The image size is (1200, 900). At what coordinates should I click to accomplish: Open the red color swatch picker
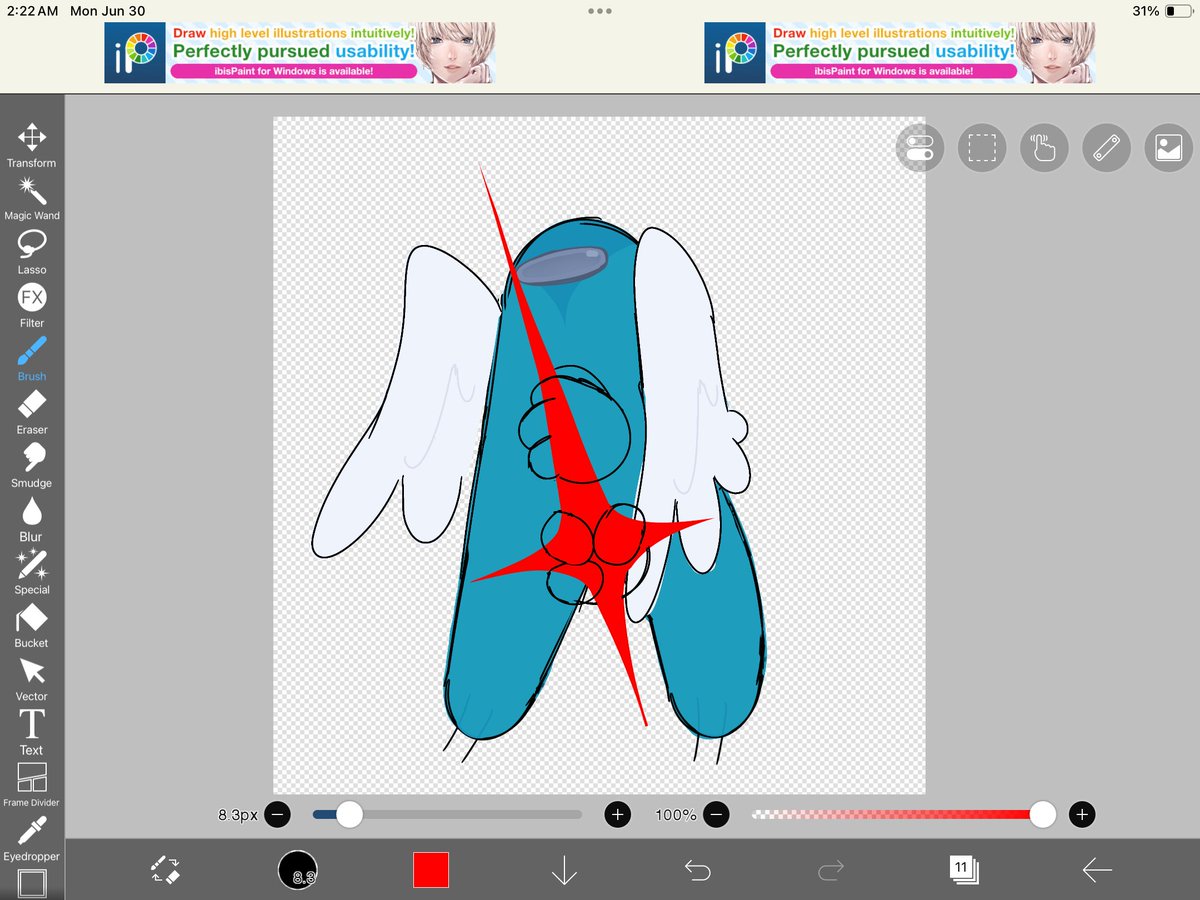[x=431, y=870]
